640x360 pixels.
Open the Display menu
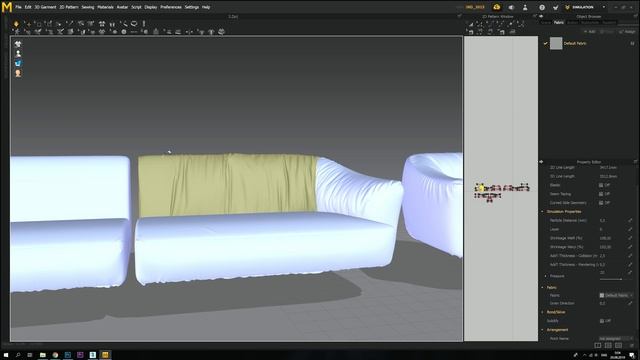[x=151, y=7]
